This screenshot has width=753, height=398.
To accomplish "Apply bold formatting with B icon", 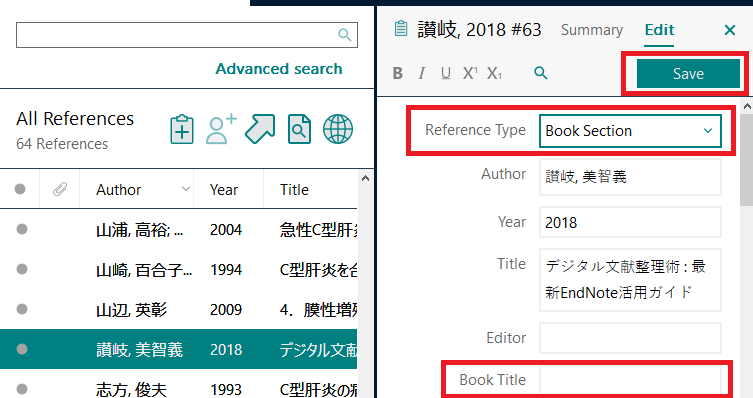I will [398, 73].
